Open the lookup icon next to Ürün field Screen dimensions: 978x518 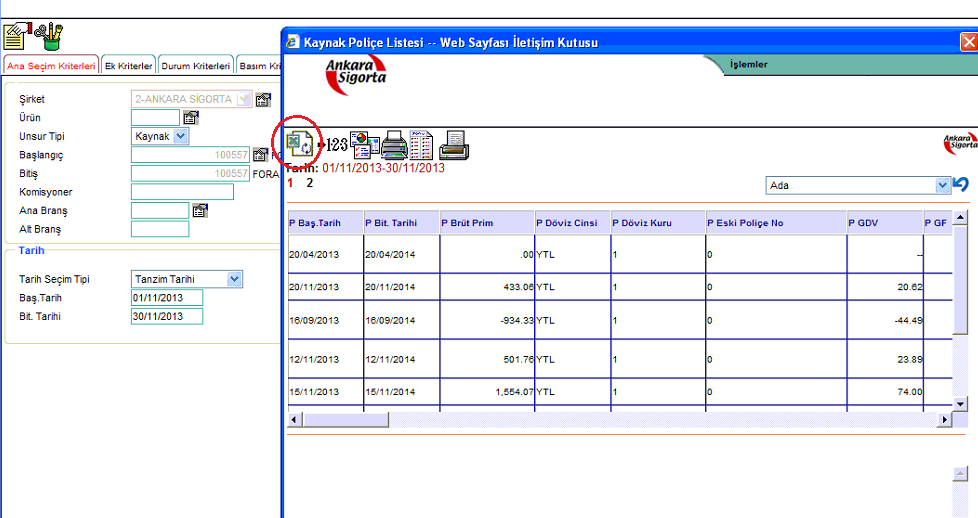click(x=191, y=118)
